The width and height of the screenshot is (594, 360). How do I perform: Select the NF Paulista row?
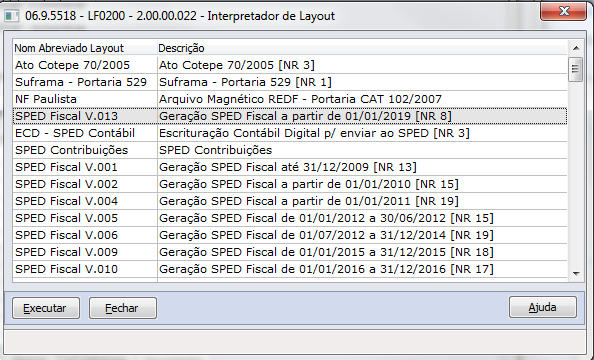(290, 99)
